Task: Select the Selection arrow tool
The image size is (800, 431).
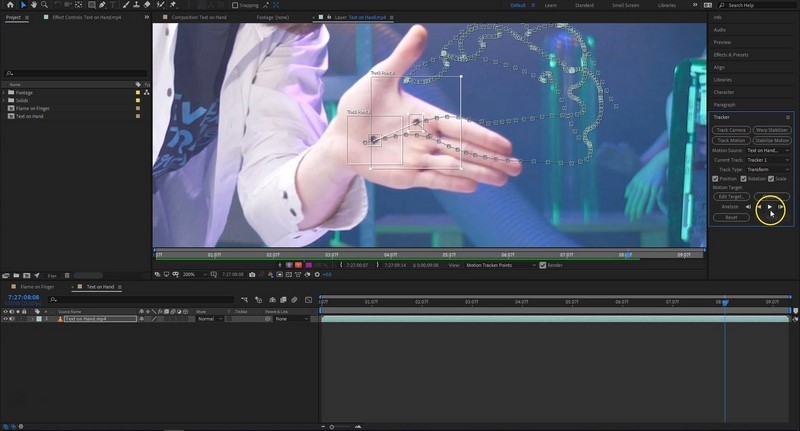Action: (x=23, y=5)
